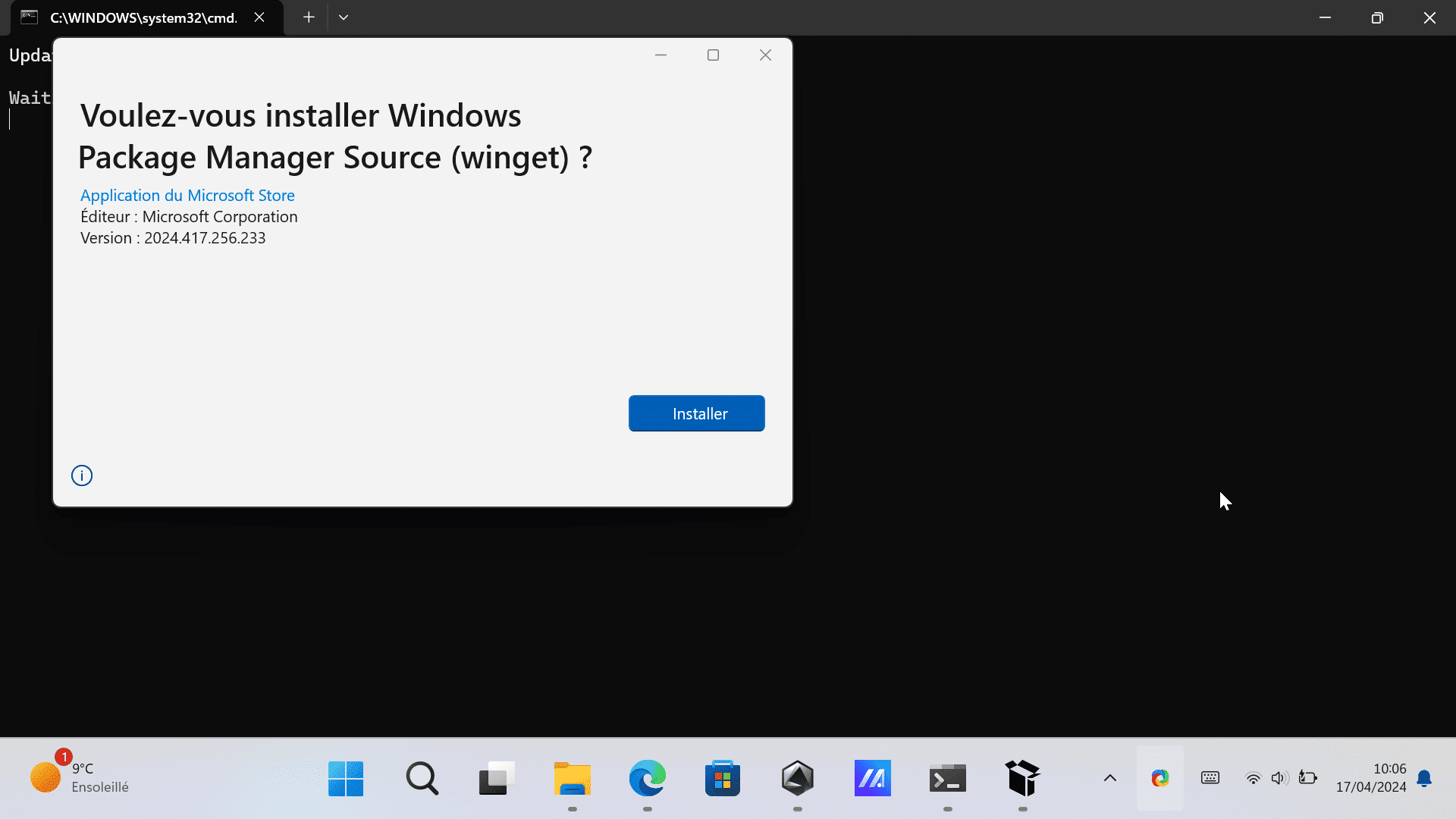1456x819 pixels.
Task: Open Microsoft Edge from taskbar
Action: (x=648, y=778)
